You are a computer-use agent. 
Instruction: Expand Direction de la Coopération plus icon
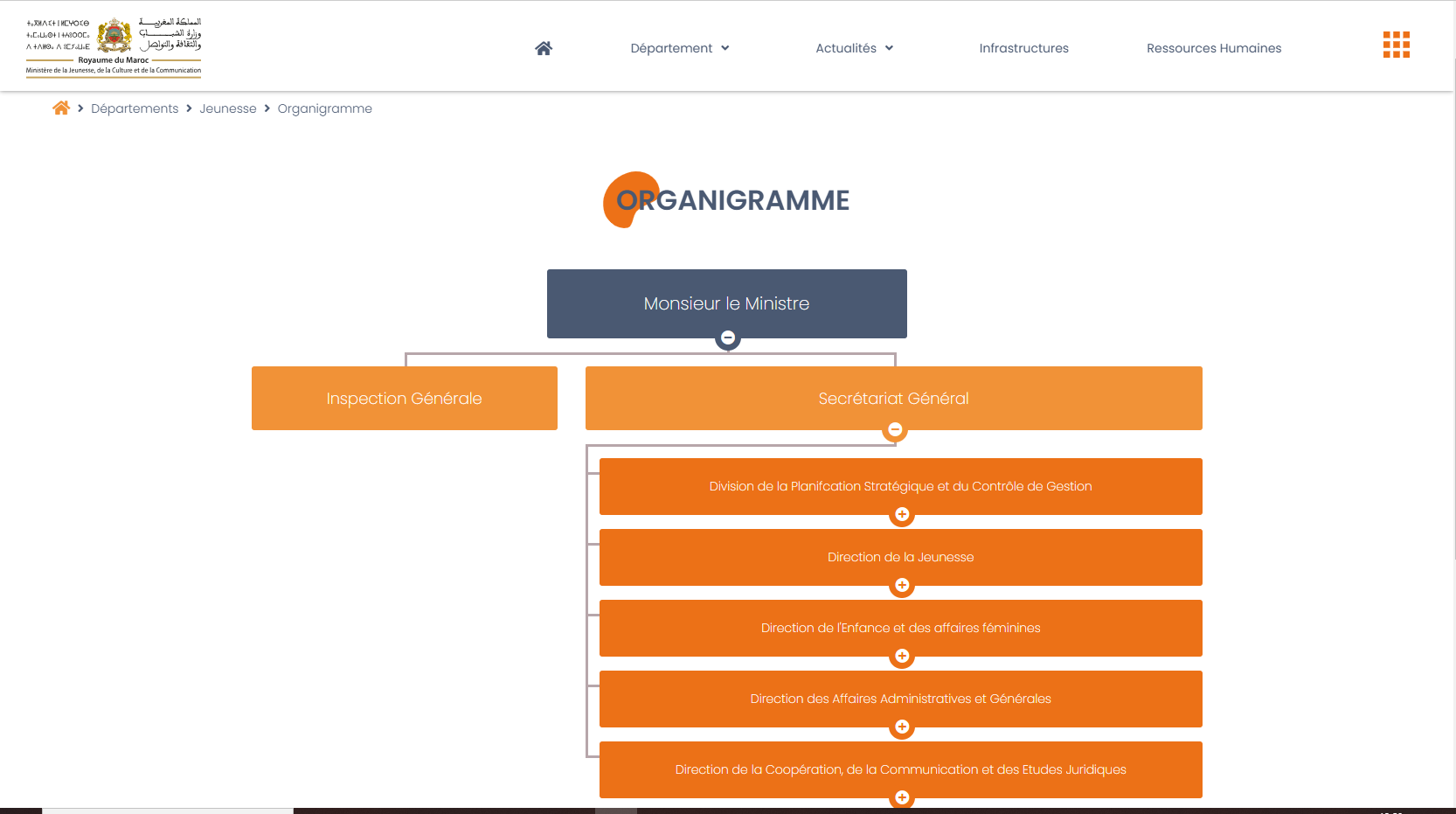(x=902, y=797)
